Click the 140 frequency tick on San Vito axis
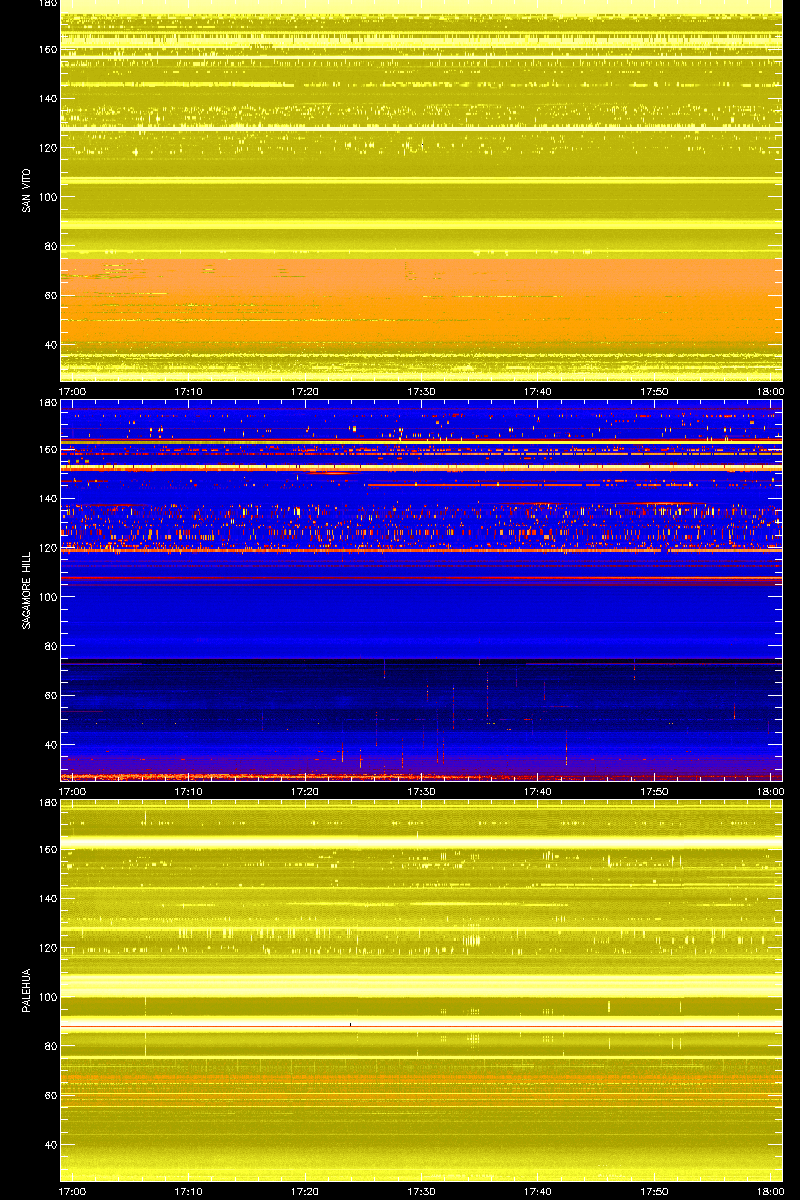800x1200 pixels. [47, 98]
